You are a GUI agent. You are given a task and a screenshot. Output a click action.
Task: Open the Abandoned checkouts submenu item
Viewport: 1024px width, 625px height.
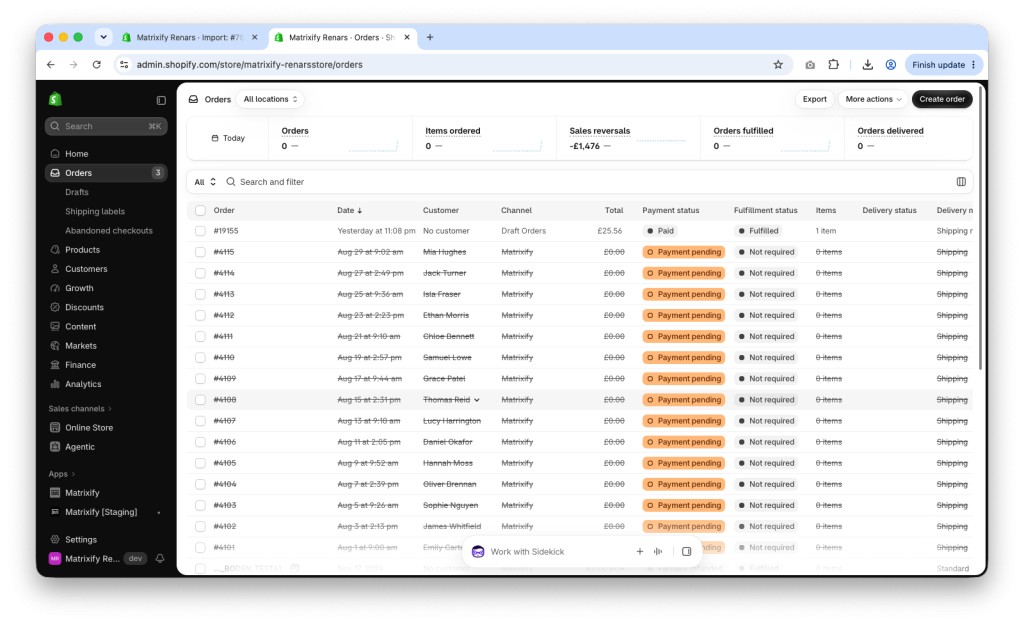[x=108, y=231]
